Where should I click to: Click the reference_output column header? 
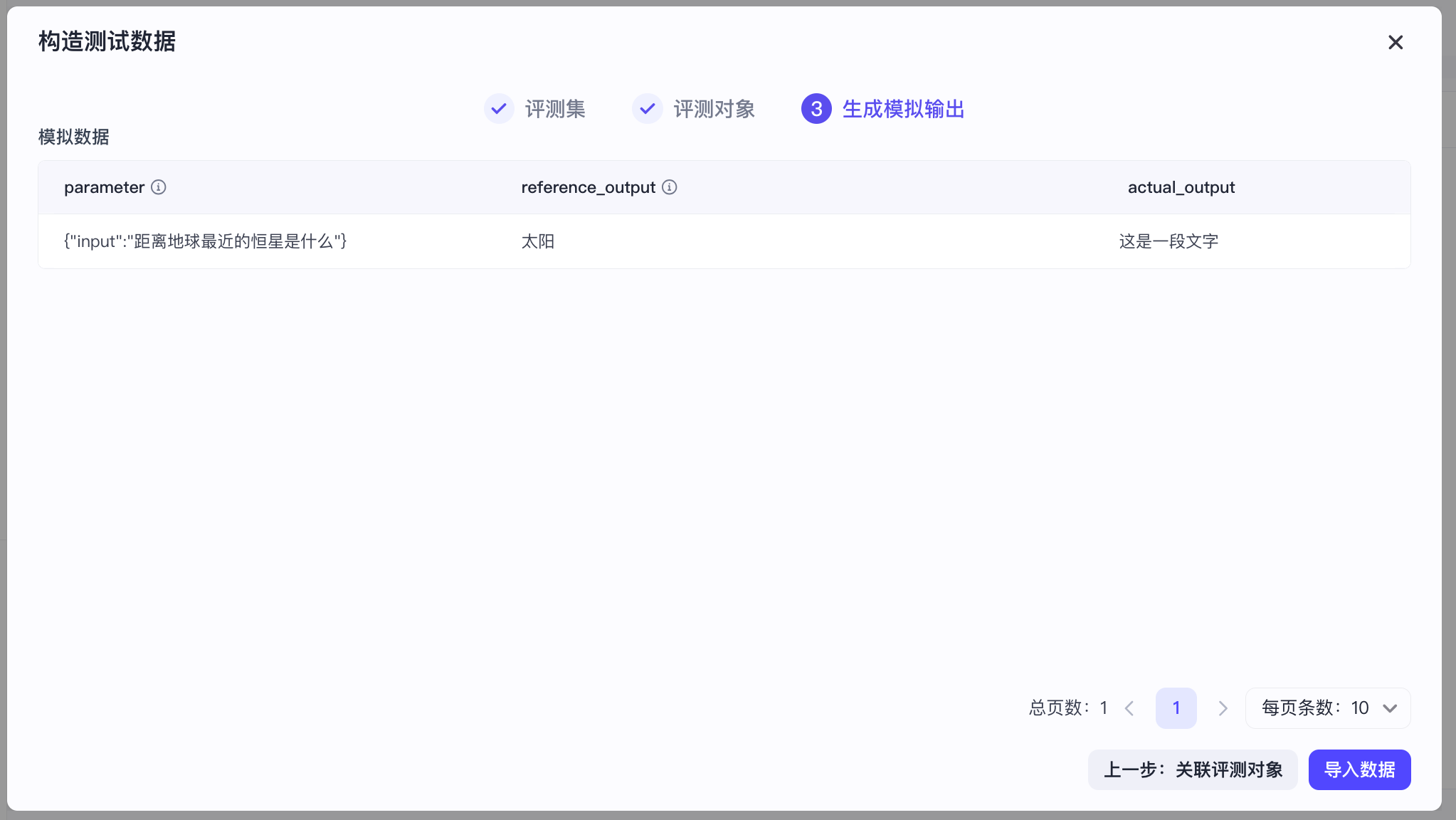[x=589, y=187]
